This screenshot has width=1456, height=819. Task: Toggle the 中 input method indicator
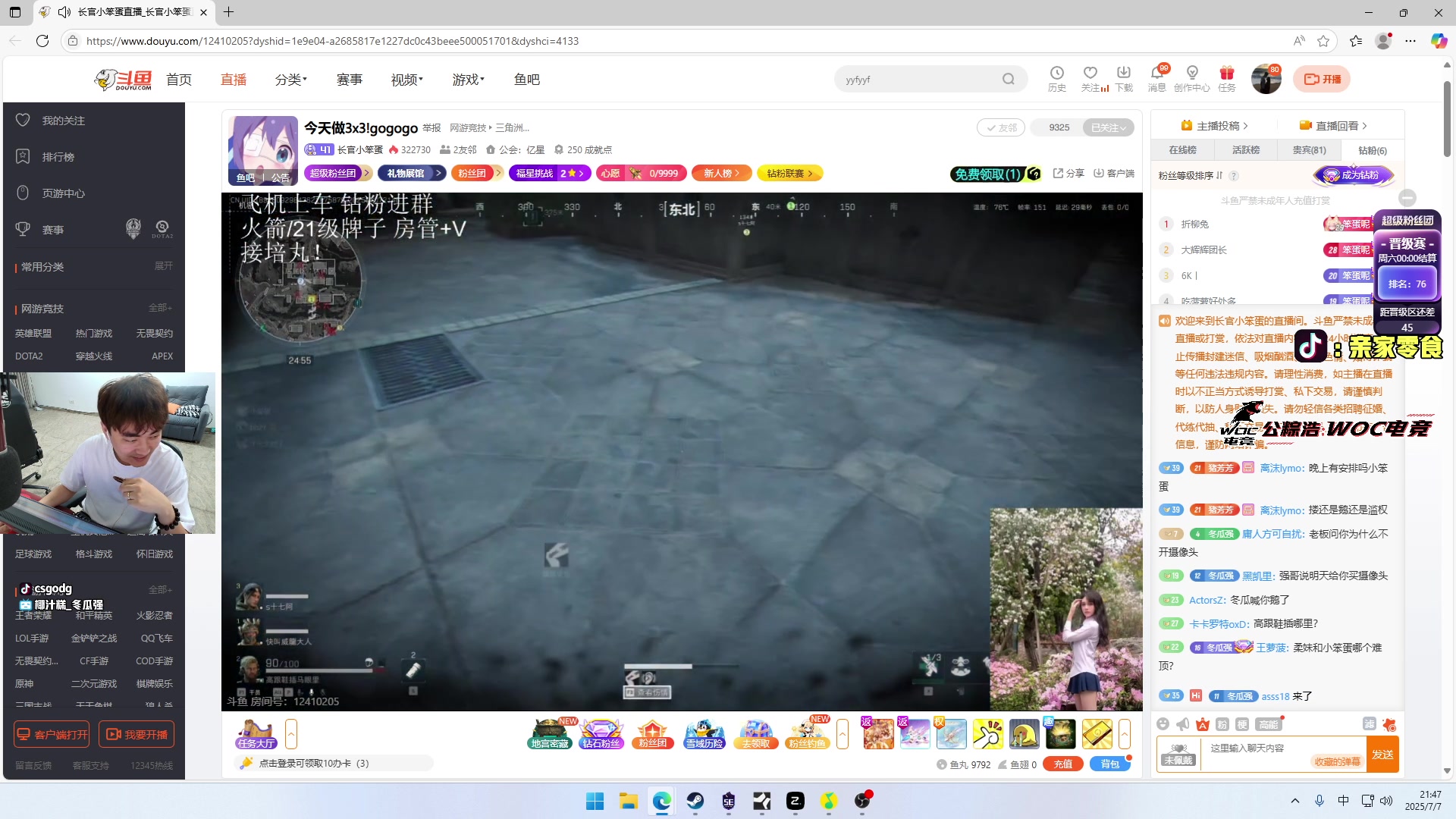tap(1343, 801)
